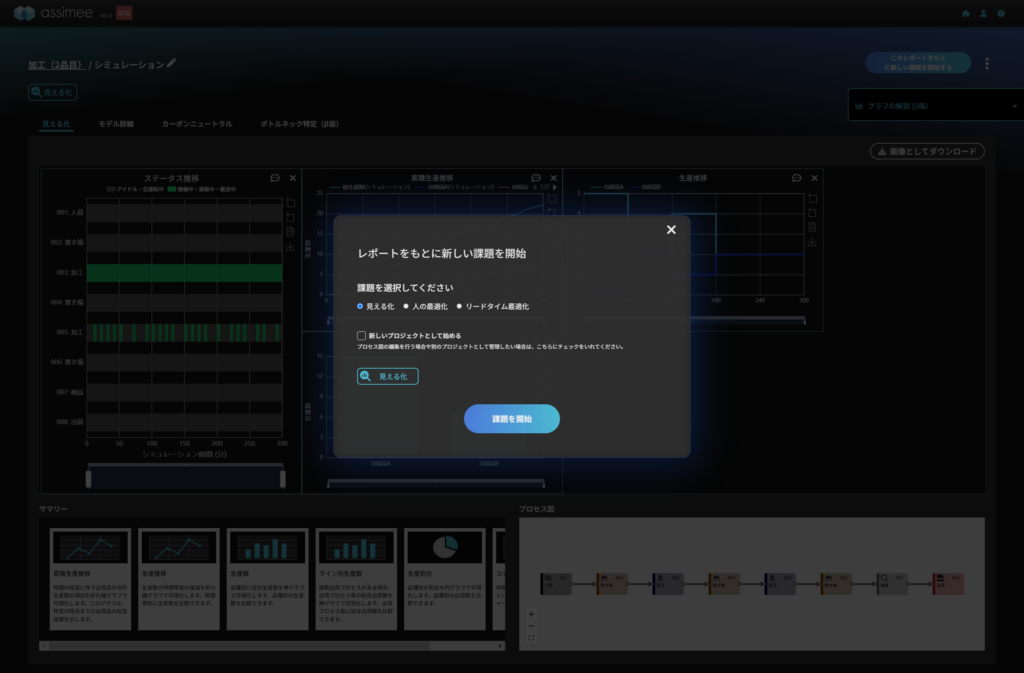Close the new task dialog with X

click(671, 230)
